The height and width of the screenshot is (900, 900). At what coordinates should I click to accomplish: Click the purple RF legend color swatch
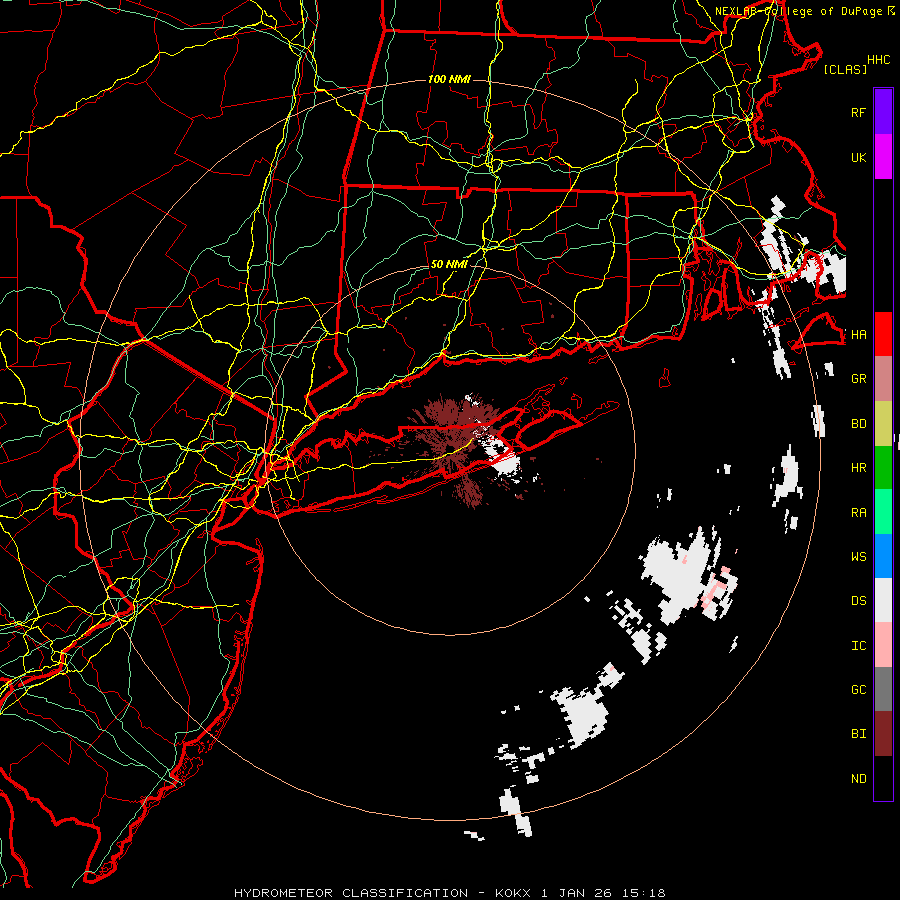point(883,112)
